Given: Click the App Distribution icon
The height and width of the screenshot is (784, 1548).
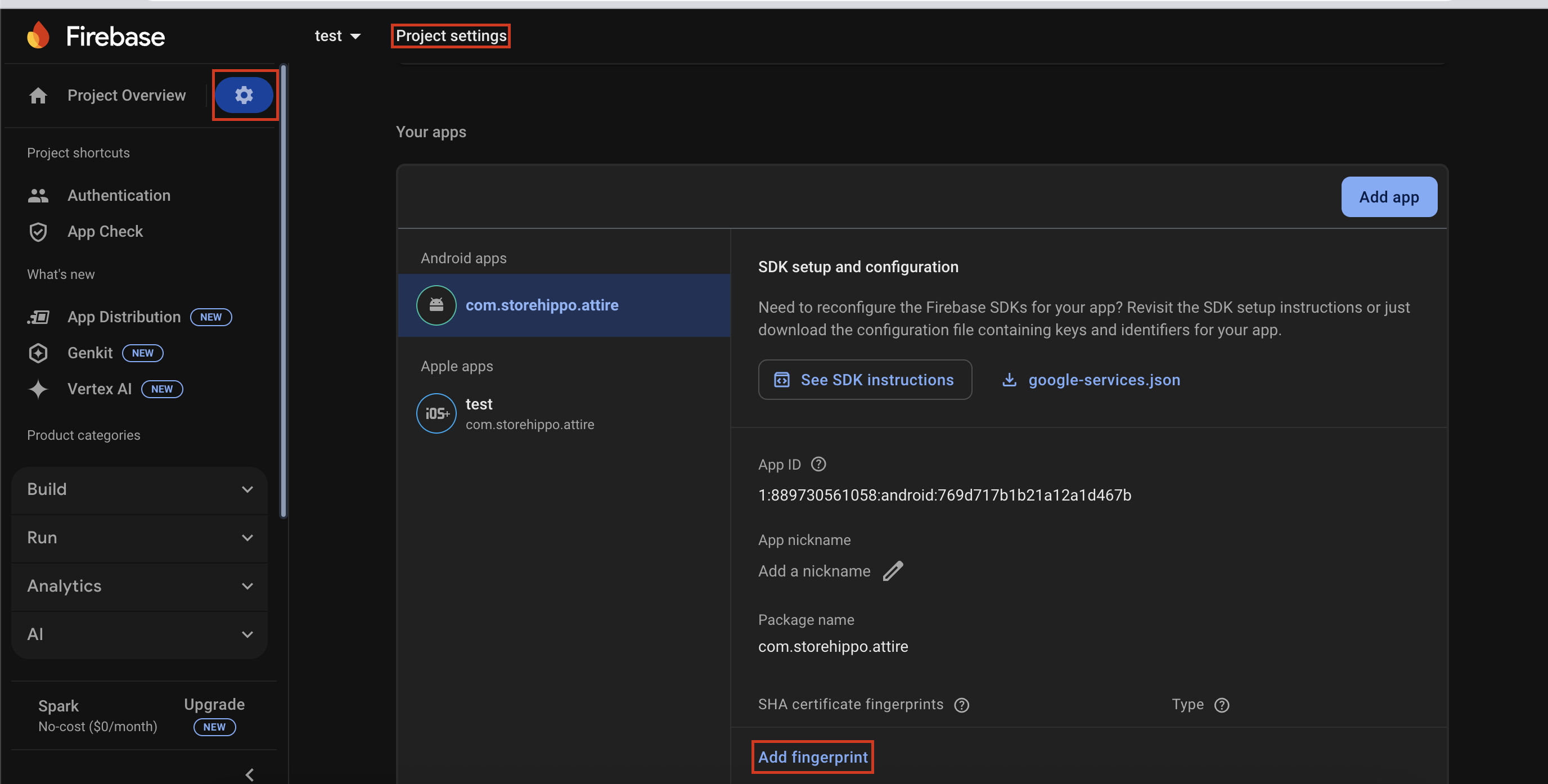Looking at the screenshot, I should [38, 317].
